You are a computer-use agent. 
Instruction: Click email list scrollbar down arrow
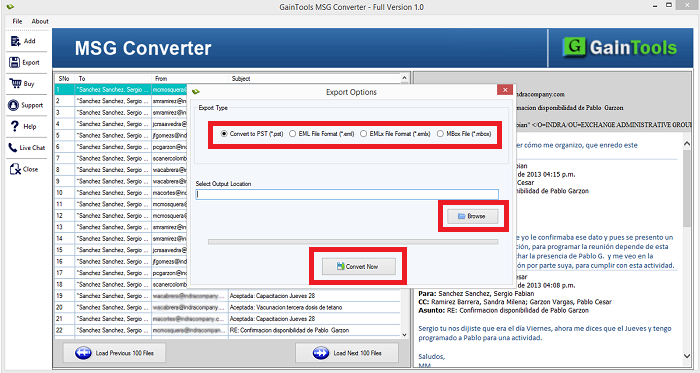404,335
